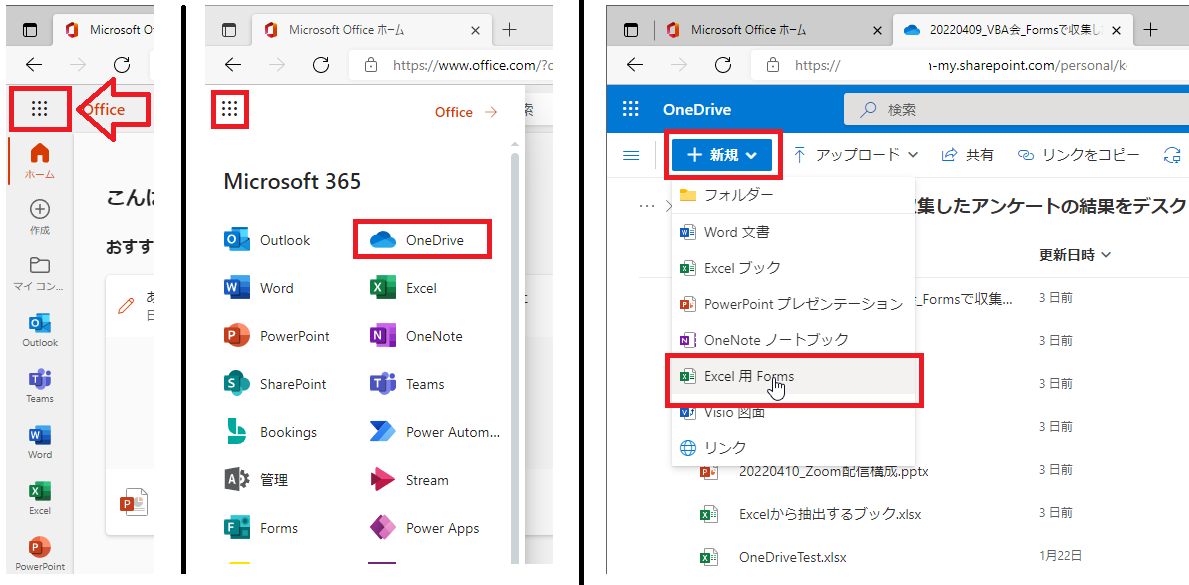The height and width of the screenshot is (585, 1189).
Task: Click Create (作成) in left sidebar
Action: pyautogui.click(x=39, y=218)
